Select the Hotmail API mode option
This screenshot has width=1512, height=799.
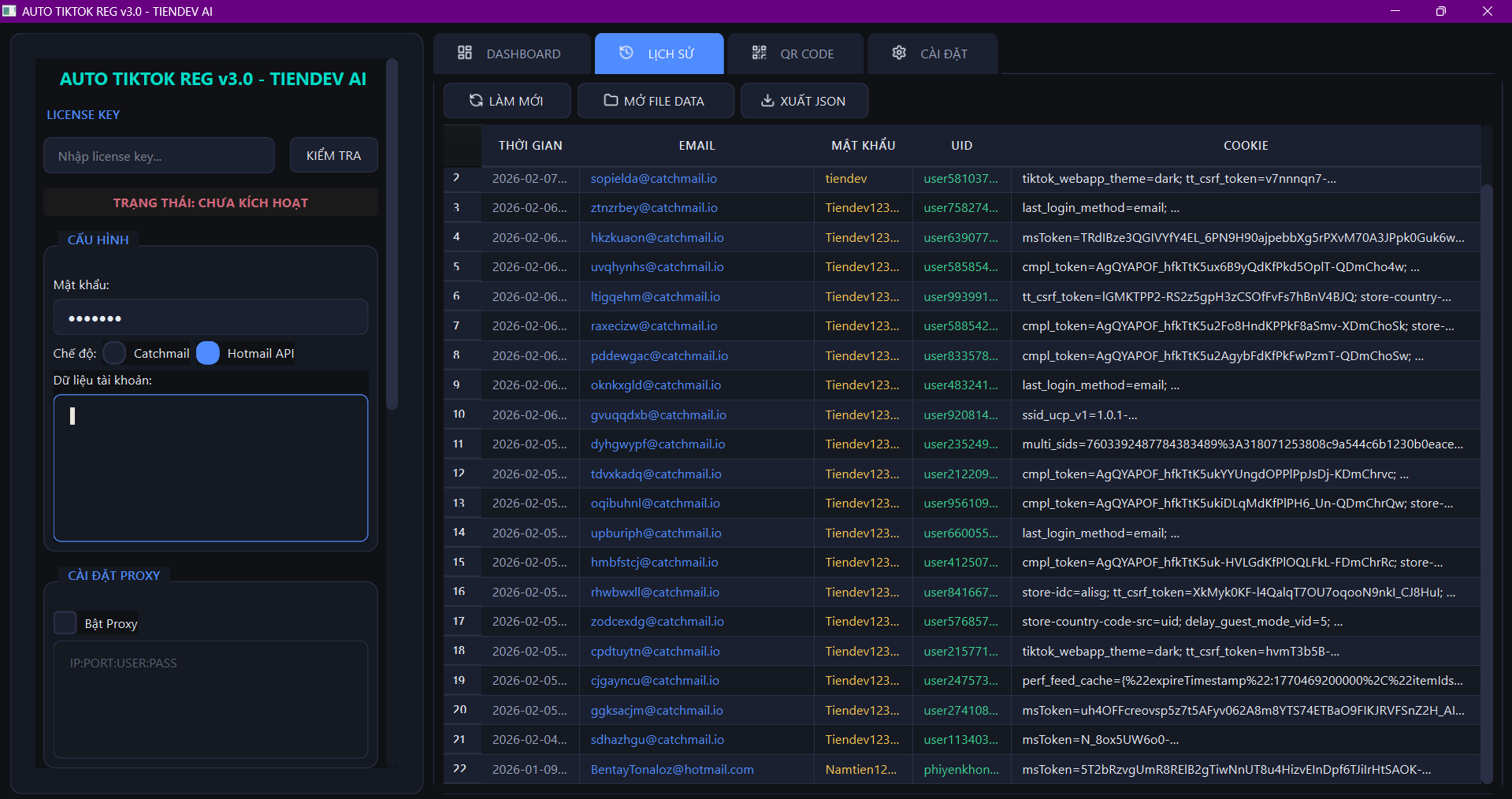208,353
